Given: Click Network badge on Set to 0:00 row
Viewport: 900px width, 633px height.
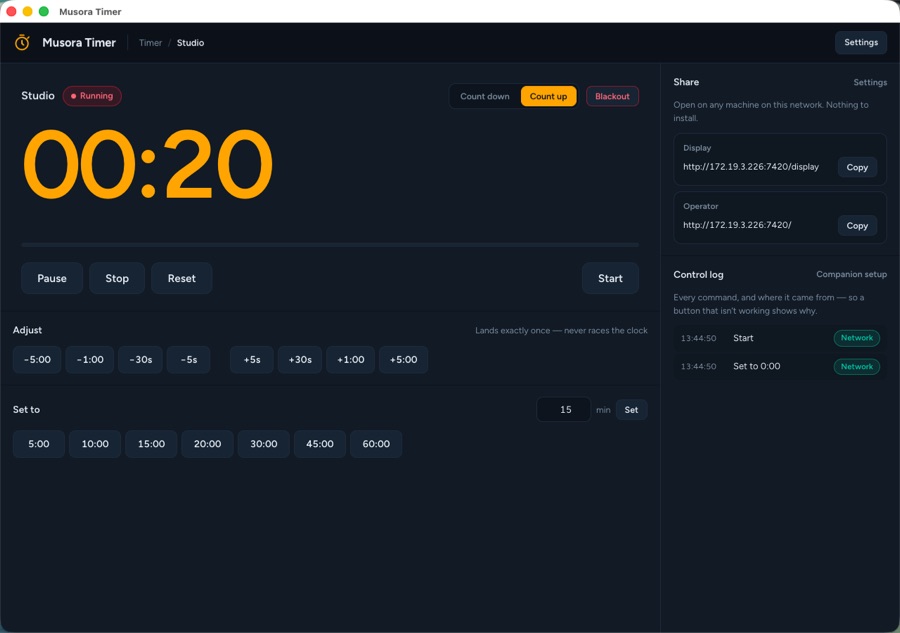Looking at the screenshot, I should click(x=856, y=367).
